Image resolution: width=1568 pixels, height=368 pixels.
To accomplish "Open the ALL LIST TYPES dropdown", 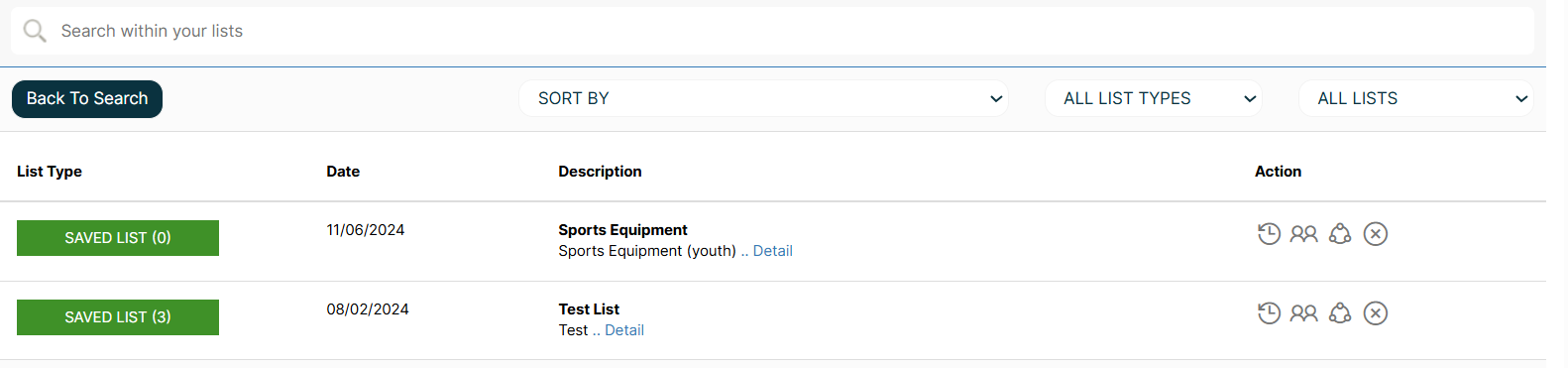I will point(1154,98).
